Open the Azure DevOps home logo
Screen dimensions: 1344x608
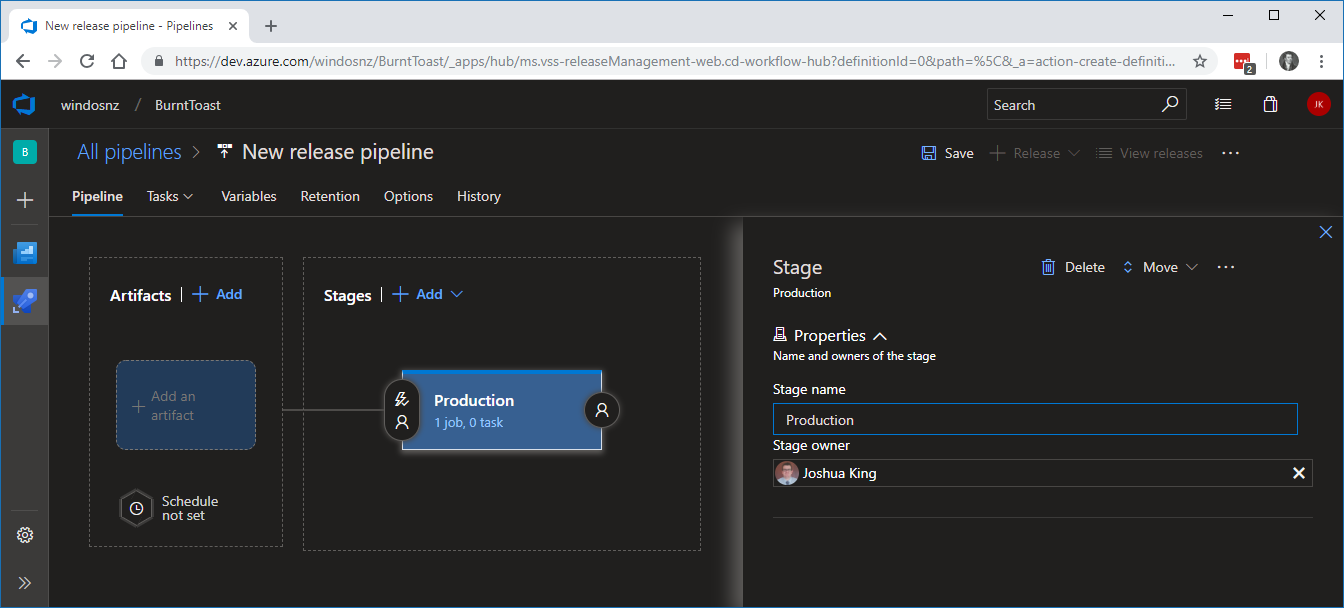tap(24, 104)
